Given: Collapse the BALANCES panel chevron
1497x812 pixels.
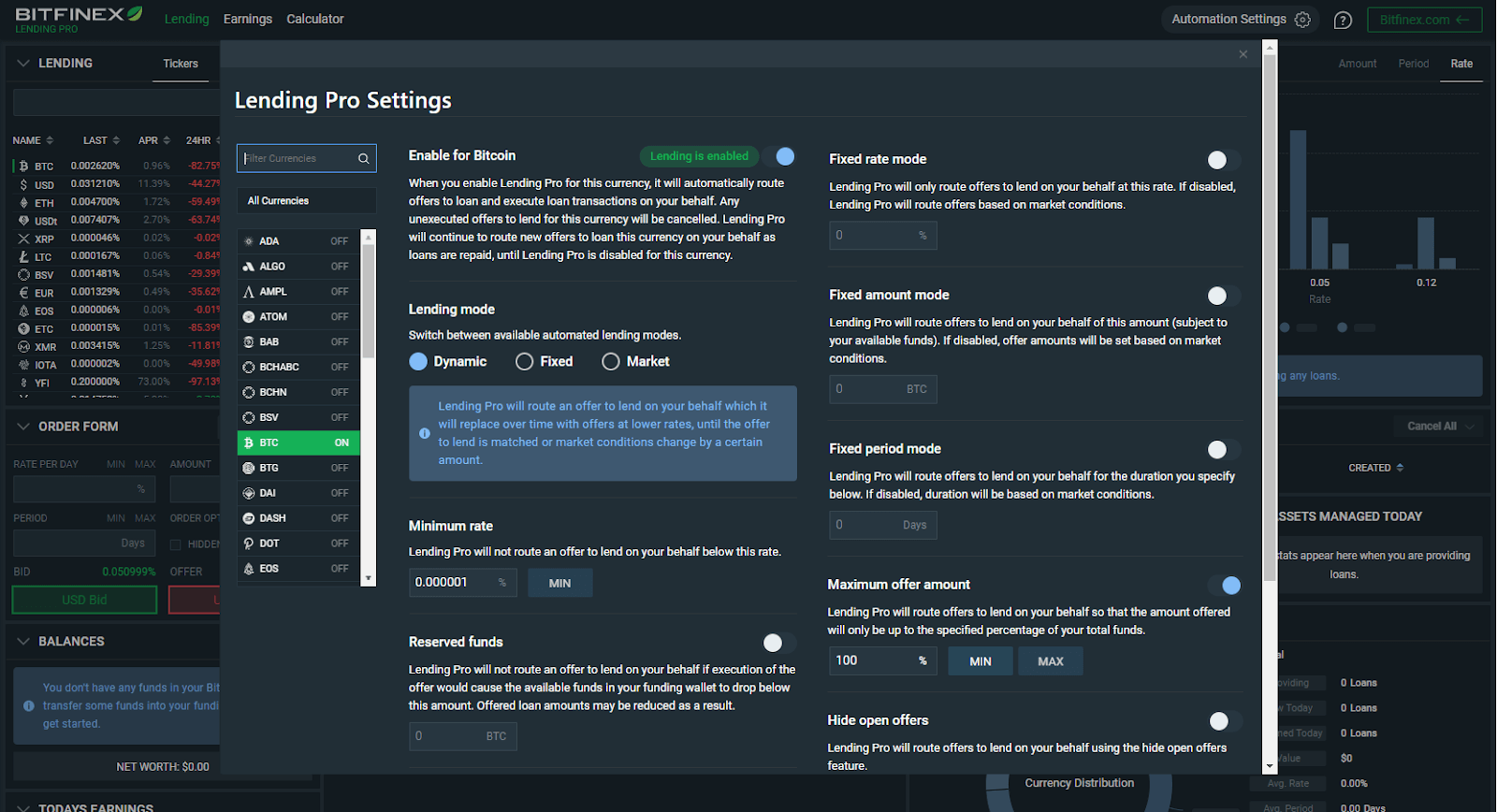Looking at the screenshot, I should pyautogui.click(x=23, y=642).
